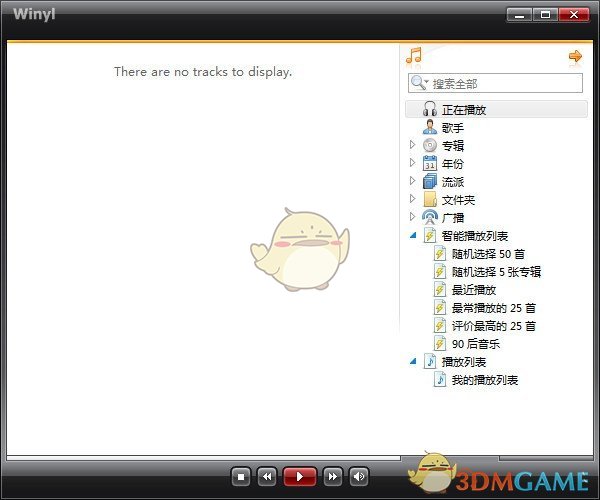This screenshot has width=600, height=500.
Task: Select 正在播放 now playing item
Action: tap(463, 110)
